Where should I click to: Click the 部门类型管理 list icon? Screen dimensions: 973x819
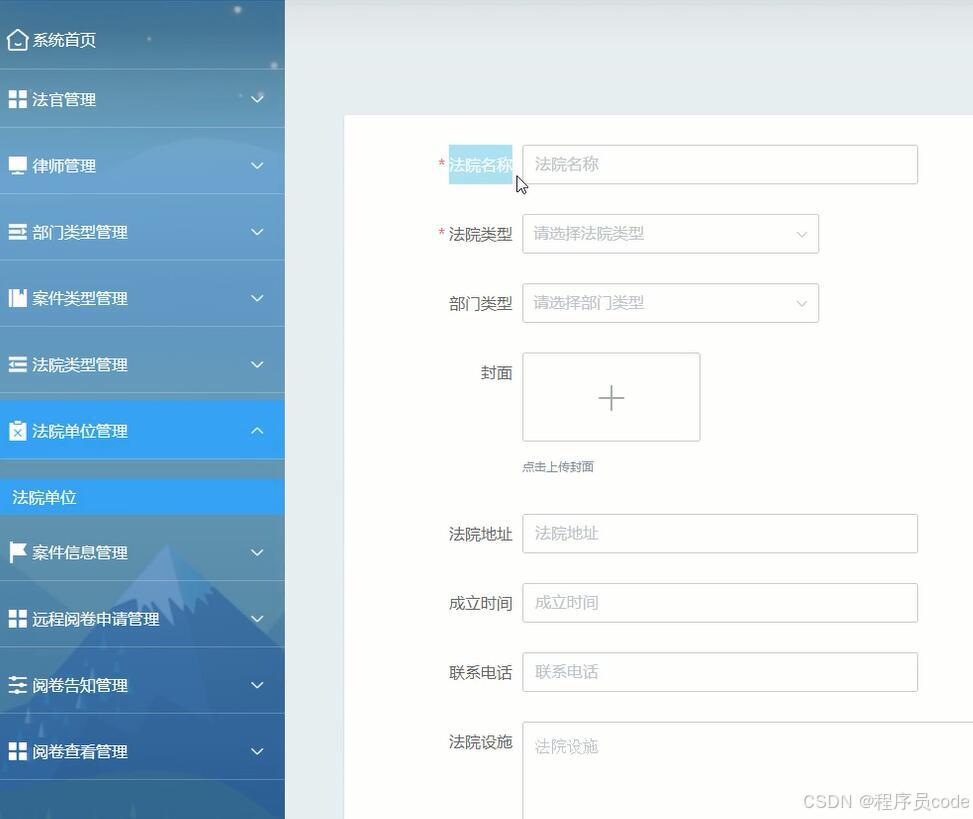click(17, 230)
